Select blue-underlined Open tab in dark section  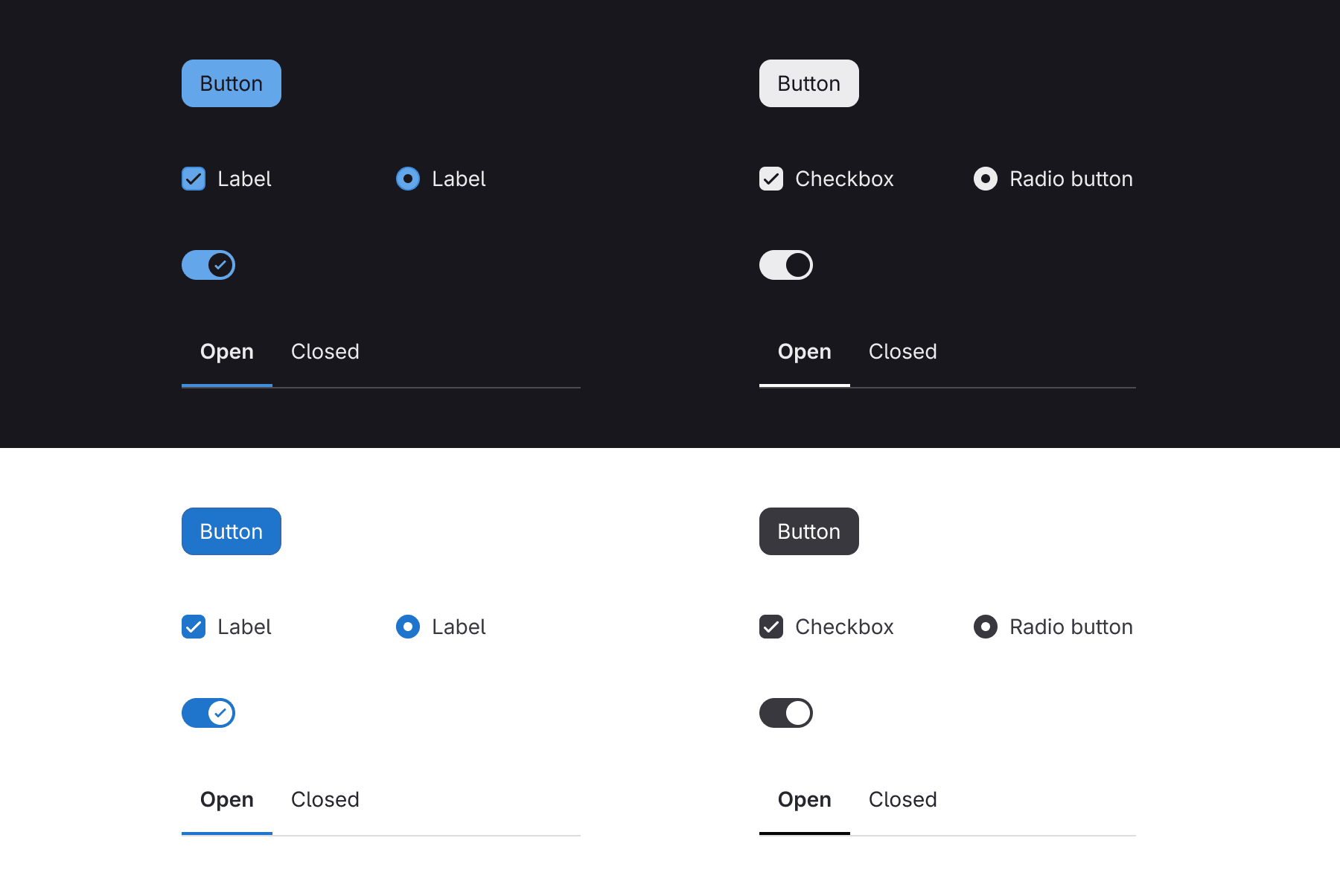(227, 351)
